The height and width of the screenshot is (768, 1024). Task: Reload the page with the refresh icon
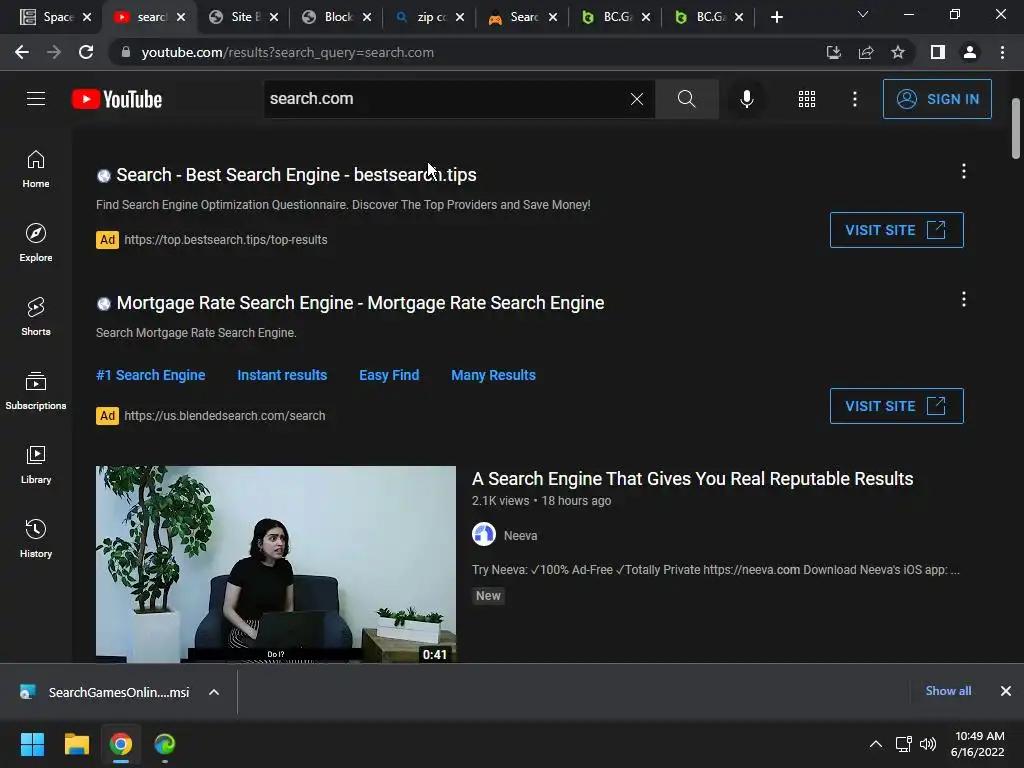click(86, 52)
